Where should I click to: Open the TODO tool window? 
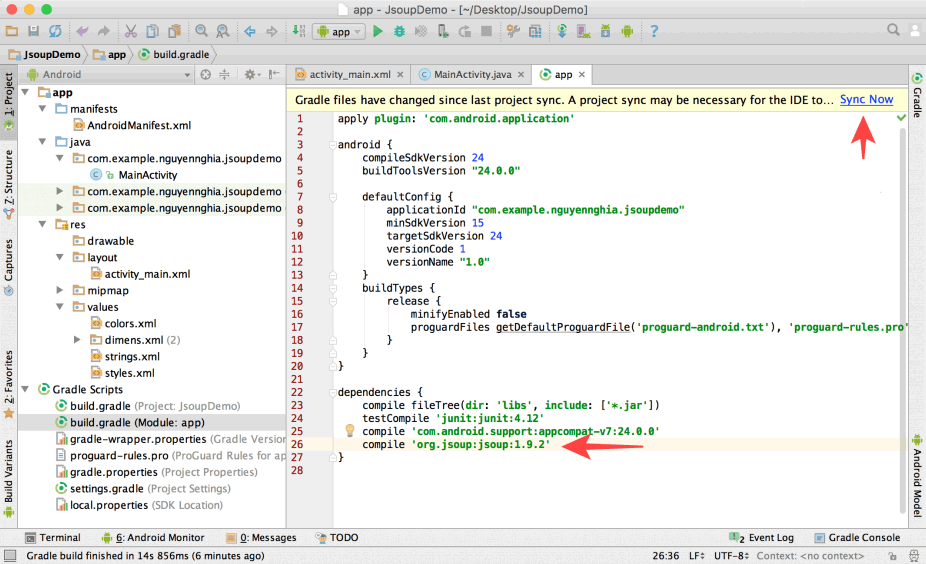[337, 537]
